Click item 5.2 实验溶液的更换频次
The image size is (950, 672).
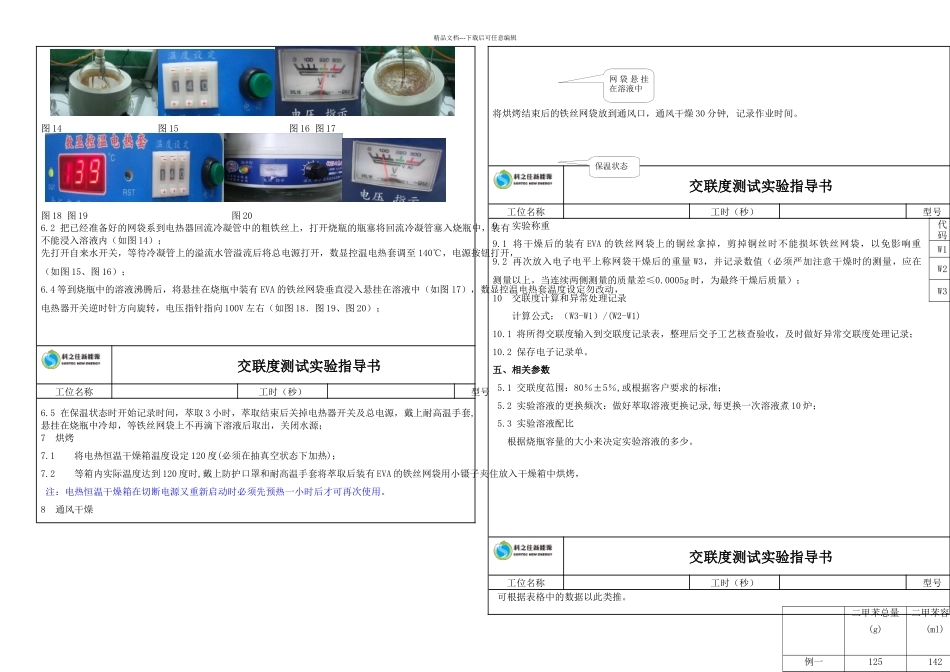(x=657, y=405)
